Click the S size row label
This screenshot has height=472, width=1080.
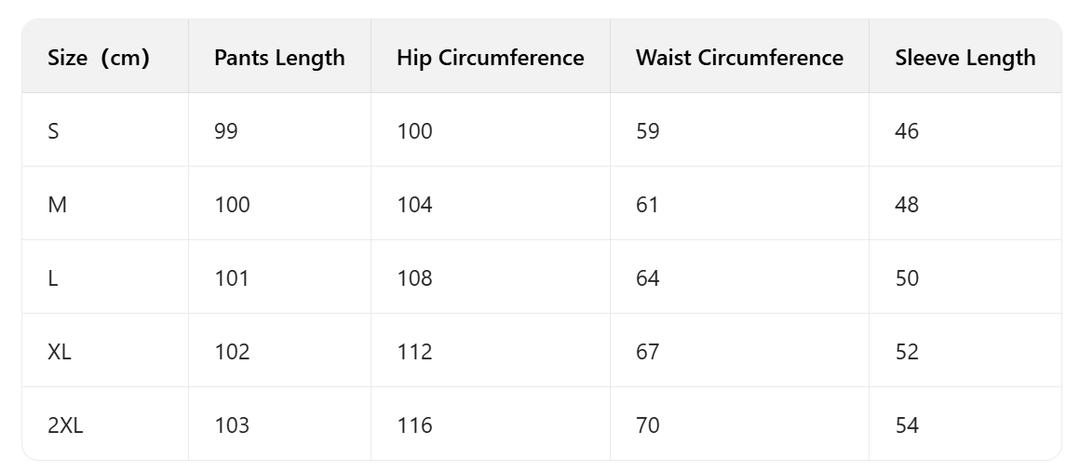point(54,131)
